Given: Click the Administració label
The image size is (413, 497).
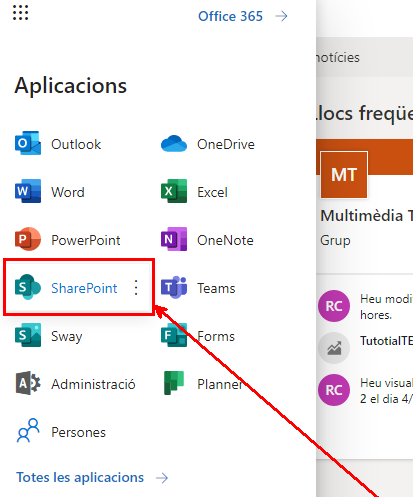Looking at the screenshot, I should [x=93, y=384].
